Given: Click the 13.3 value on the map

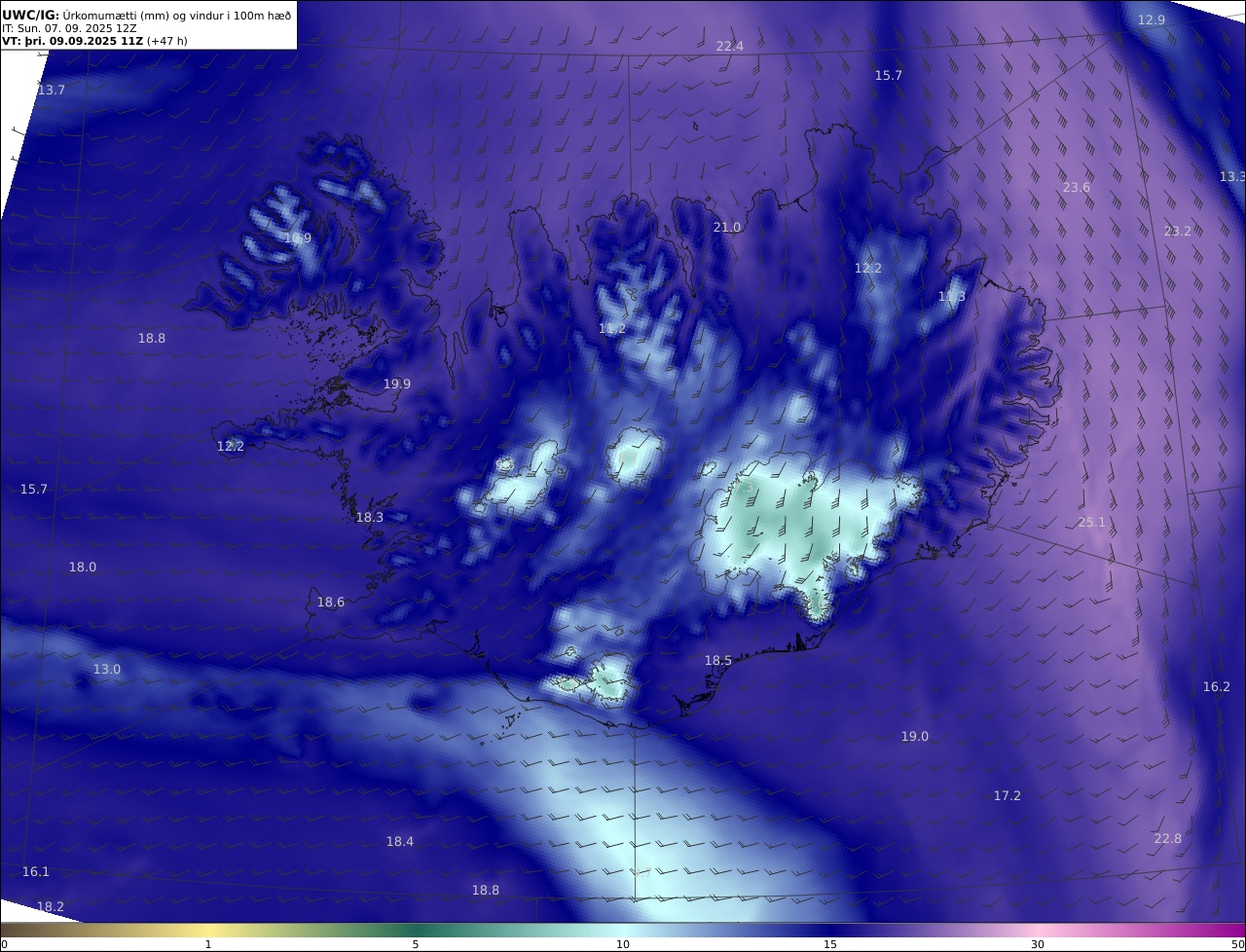Looking at the screenshot, I should click(x=1232, y=176).
